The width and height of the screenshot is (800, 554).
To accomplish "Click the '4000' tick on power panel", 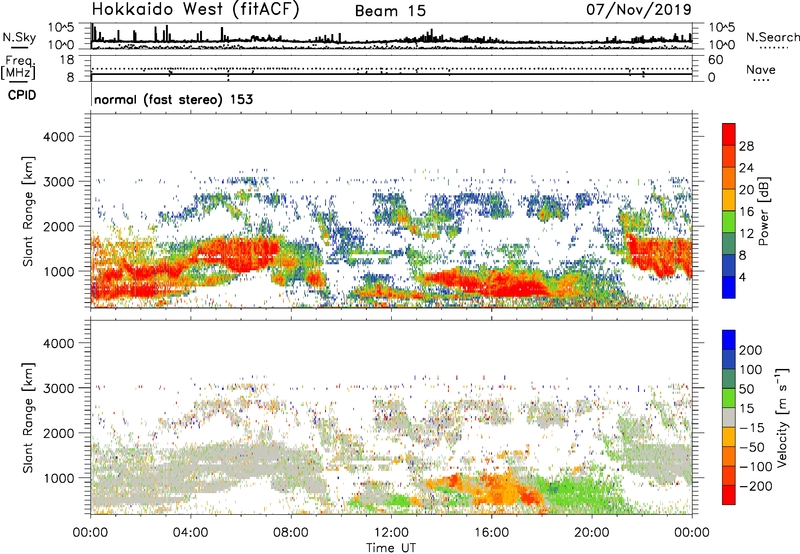I will (58, 137).
